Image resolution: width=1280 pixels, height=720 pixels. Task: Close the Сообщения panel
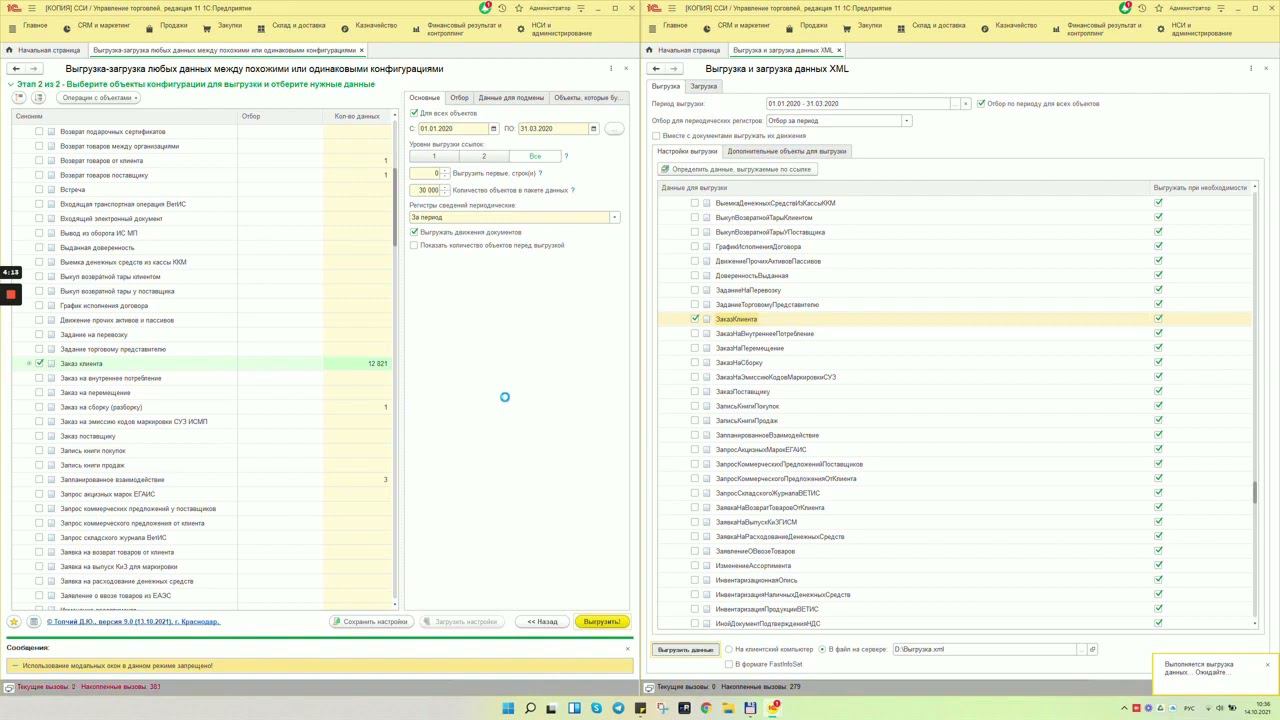pos(628,648)
